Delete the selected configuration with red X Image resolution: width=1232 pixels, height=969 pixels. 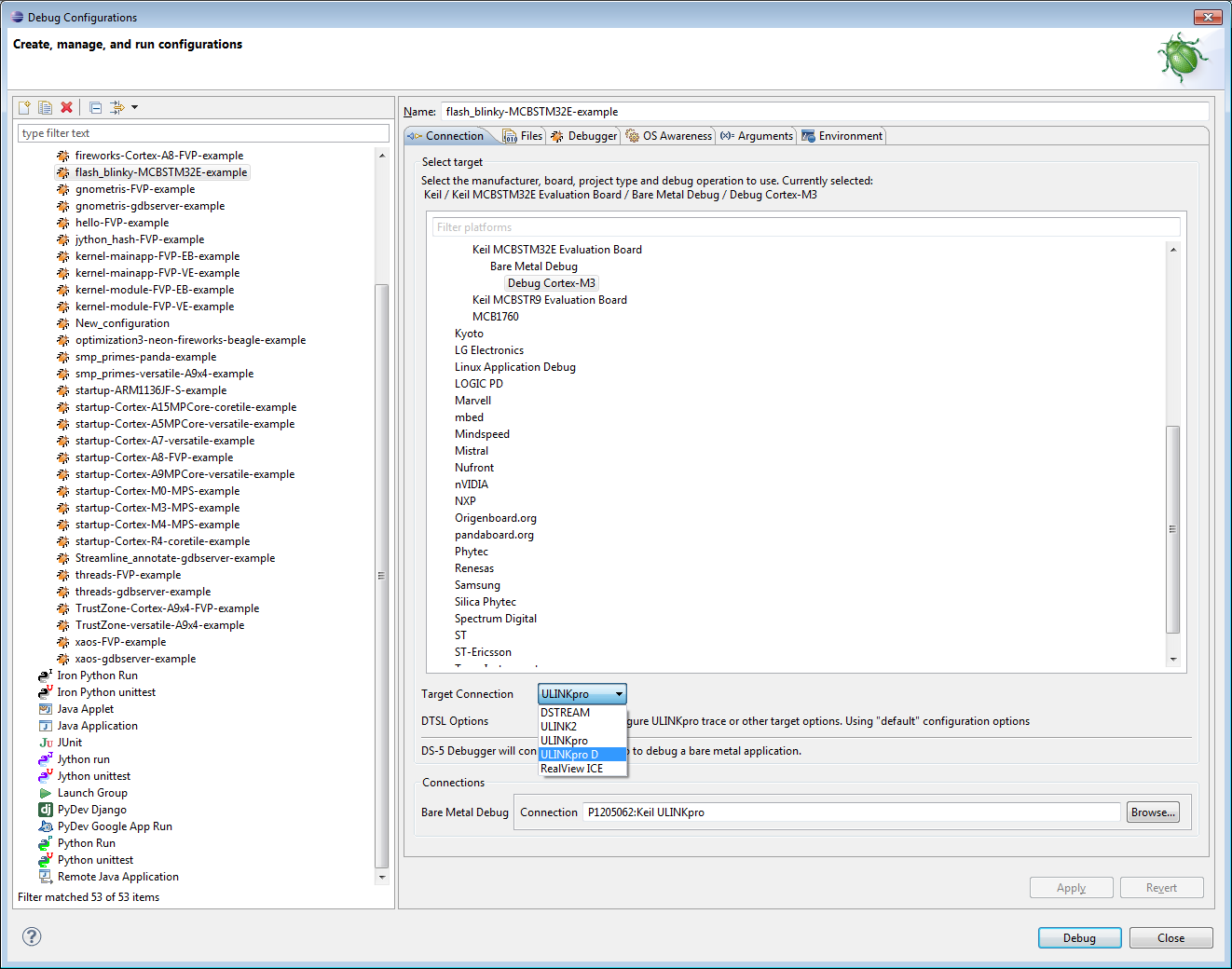[66, 107]
